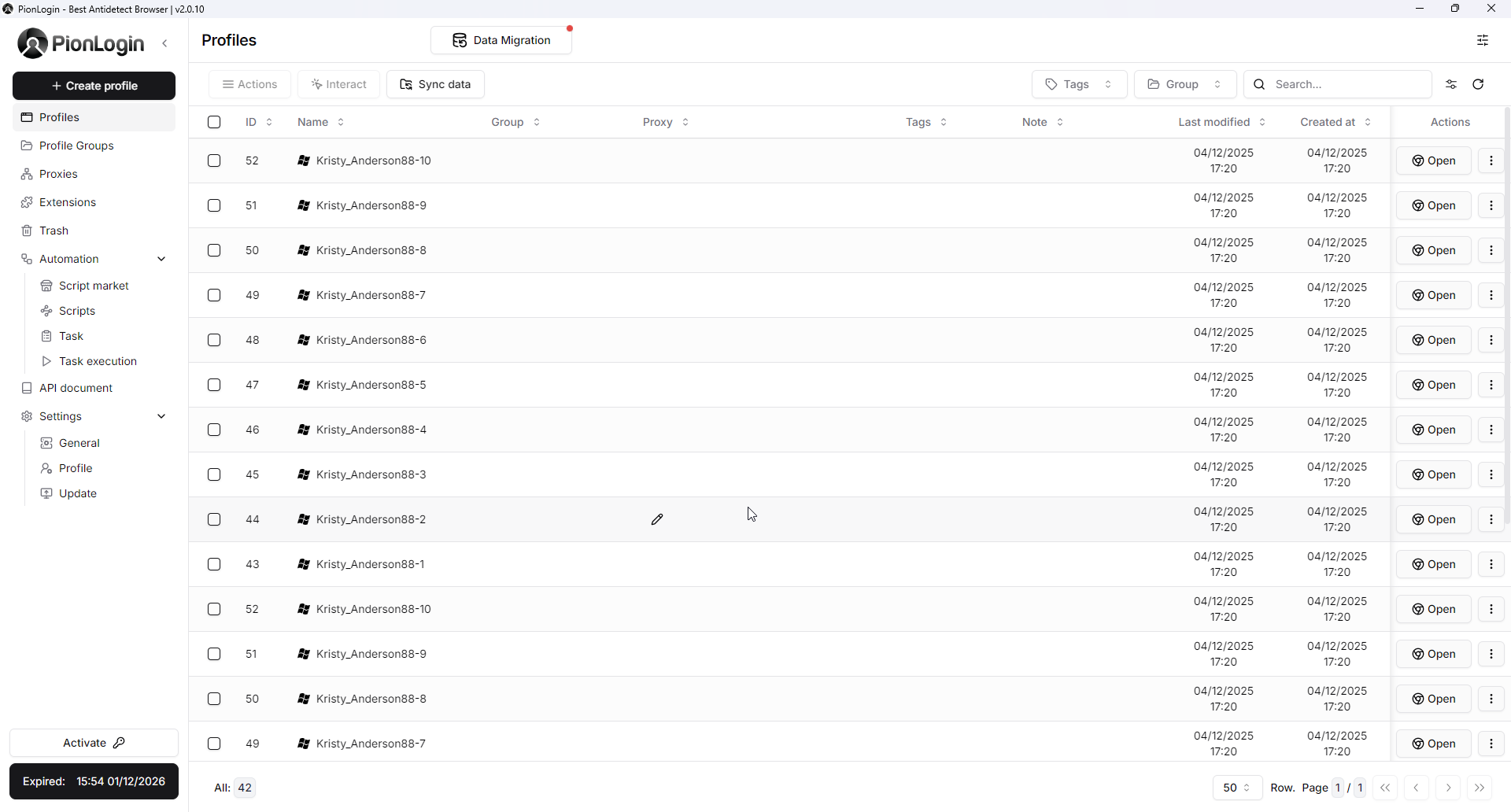Click the profile Search input field
Screen dimensions: 1511x812
[1346, 84]
